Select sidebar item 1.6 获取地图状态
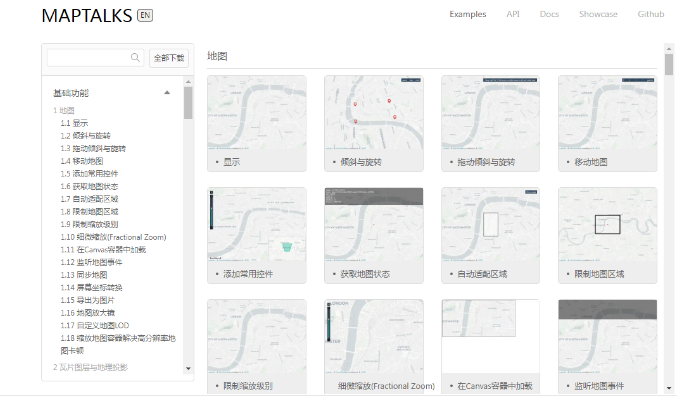Image resolution: width=677 pixels, height=397 pixels. (x=89, y=187)
